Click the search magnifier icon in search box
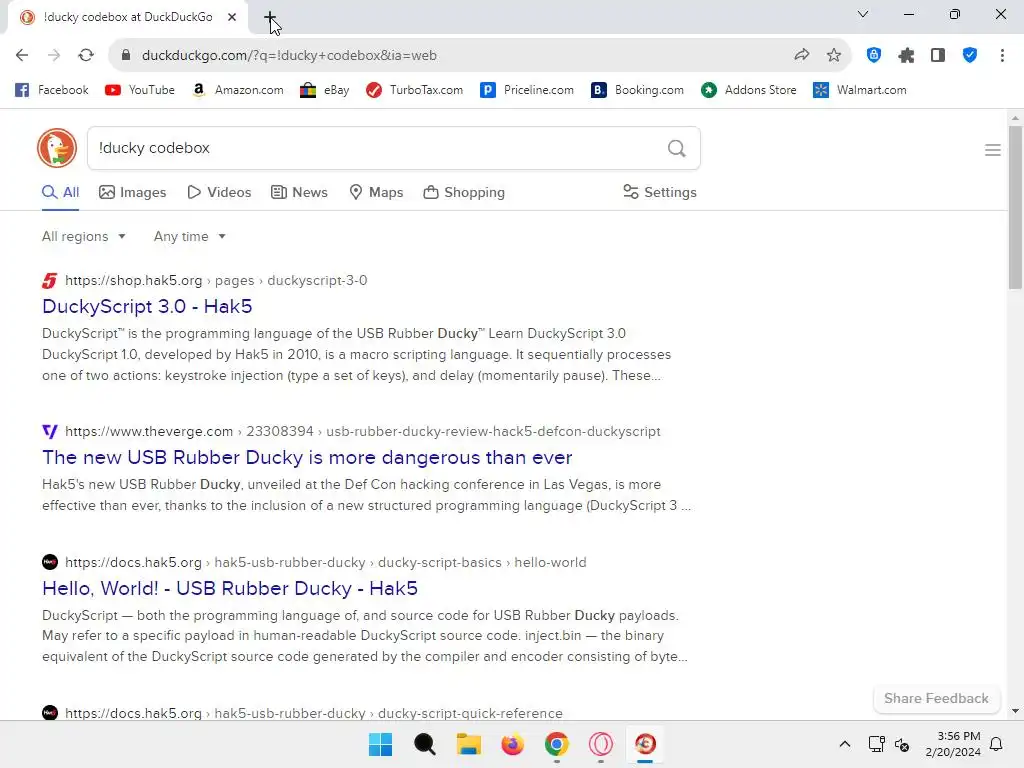The image size is (1024, 768). click(x=677, y=148)
